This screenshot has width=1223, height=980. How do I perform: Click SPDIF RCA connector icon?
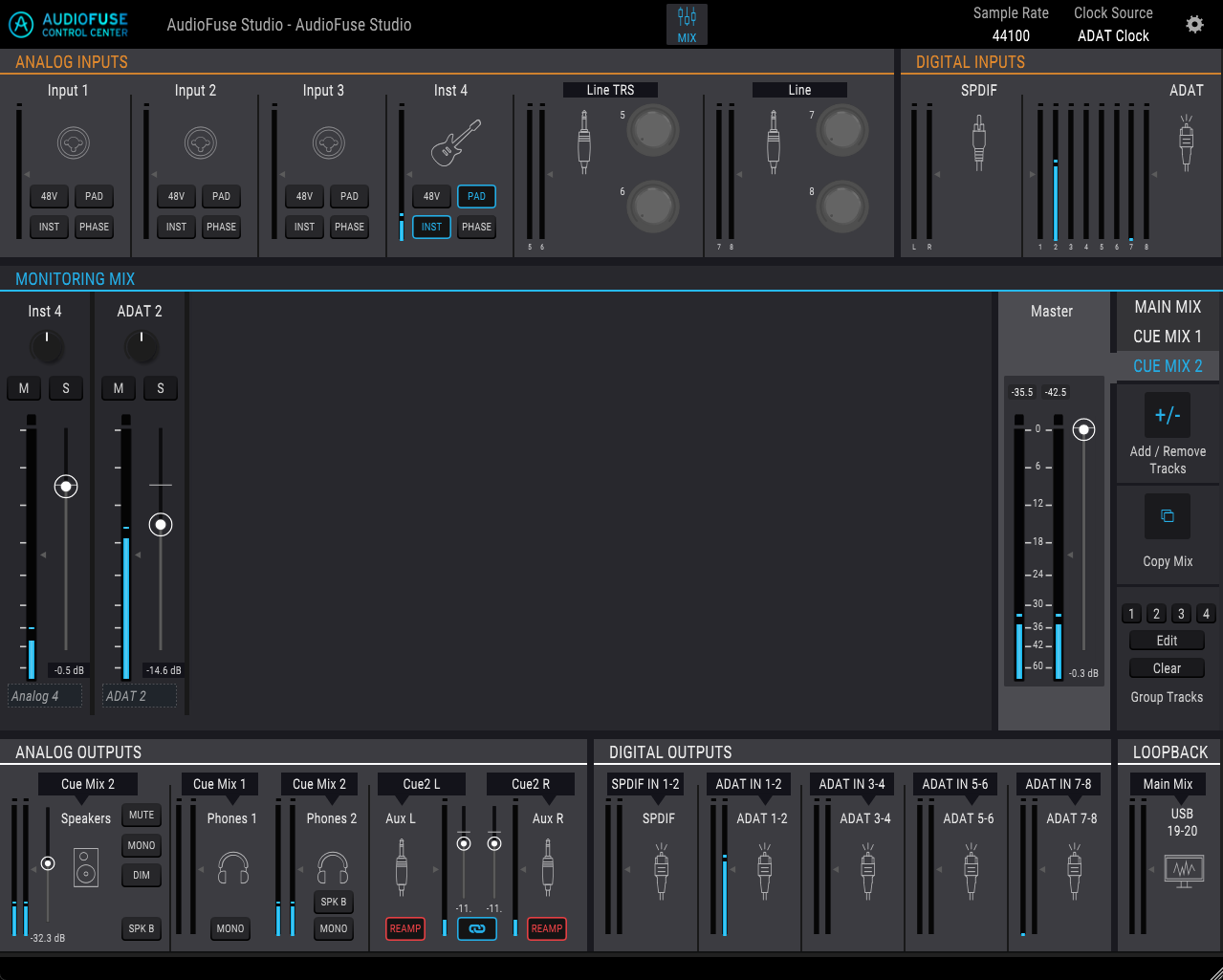978,143
